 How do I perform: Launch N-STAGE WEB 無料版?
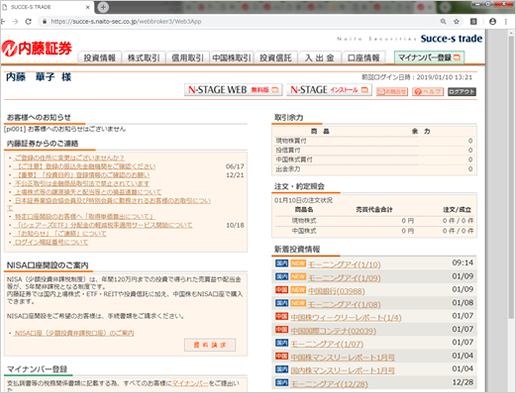(233, 90)
